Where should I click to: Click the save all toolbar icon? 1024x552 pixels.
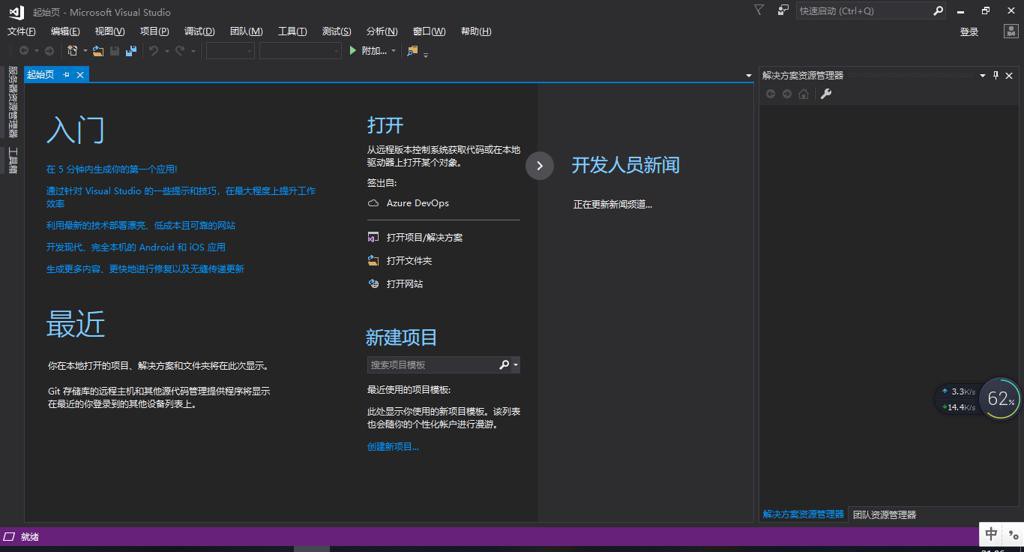tap(131, 50)
